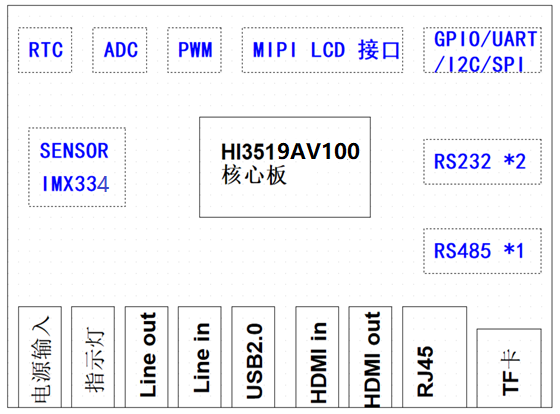This screenshot has height=414, width=560.
Task: Click the IMX334 text label
Action: click(75, 184)
